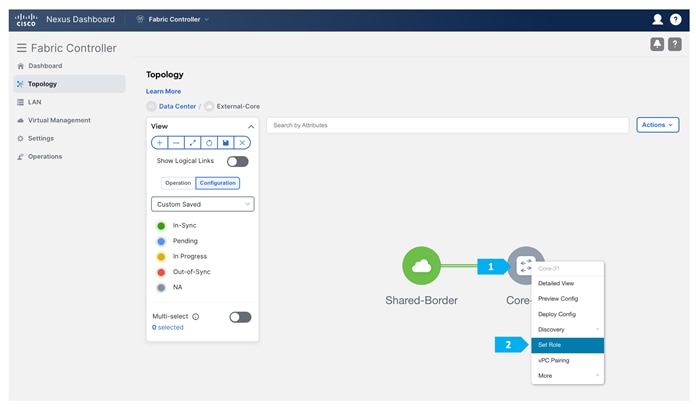696x412 pixels.
Task: Open the Data Center breadcrumb link
Action: pyautogui.click(x=177, y=107)
